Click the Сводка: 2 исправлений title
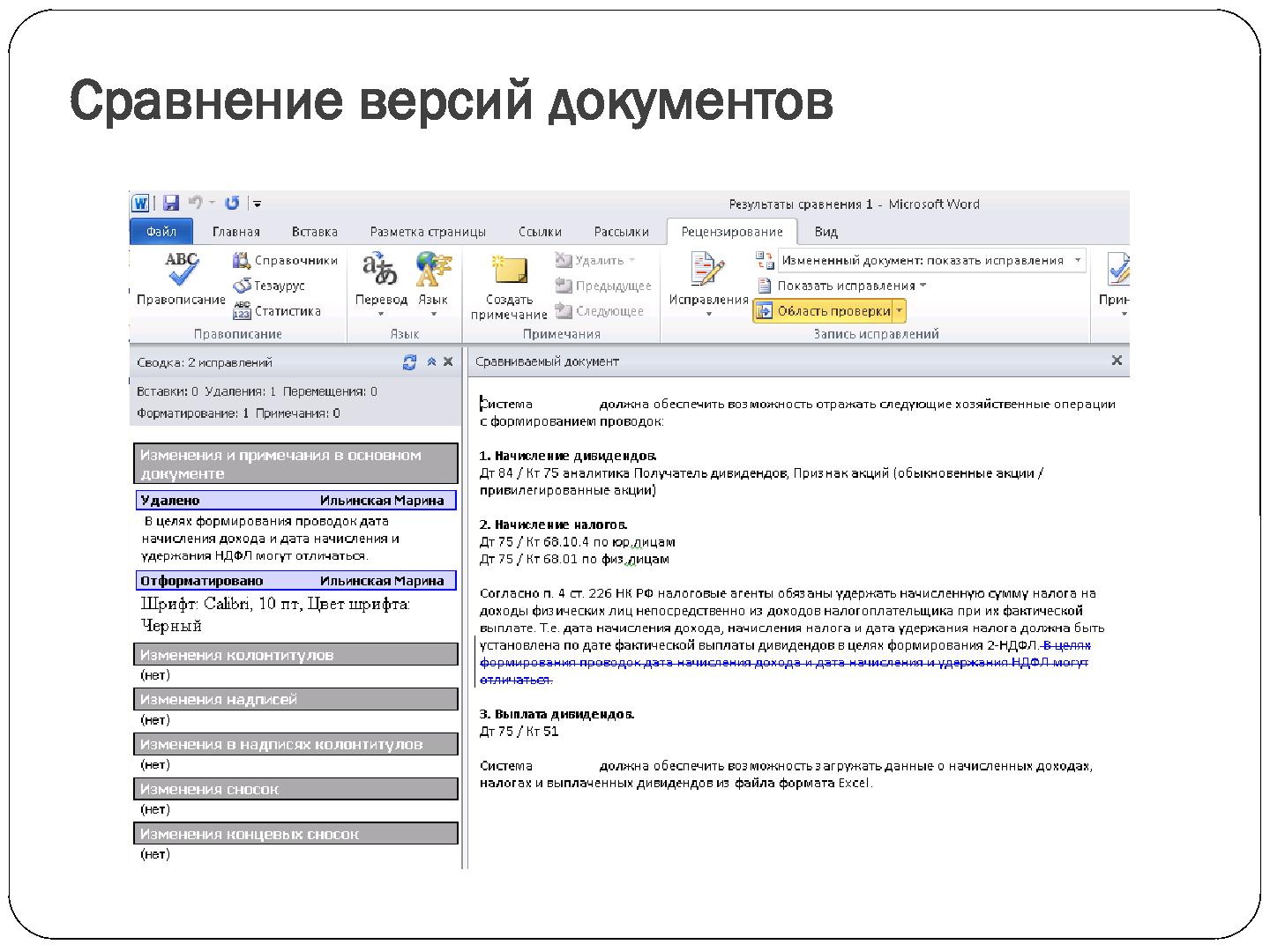This screenshot has height=952, width=1270. click(205, 362)
